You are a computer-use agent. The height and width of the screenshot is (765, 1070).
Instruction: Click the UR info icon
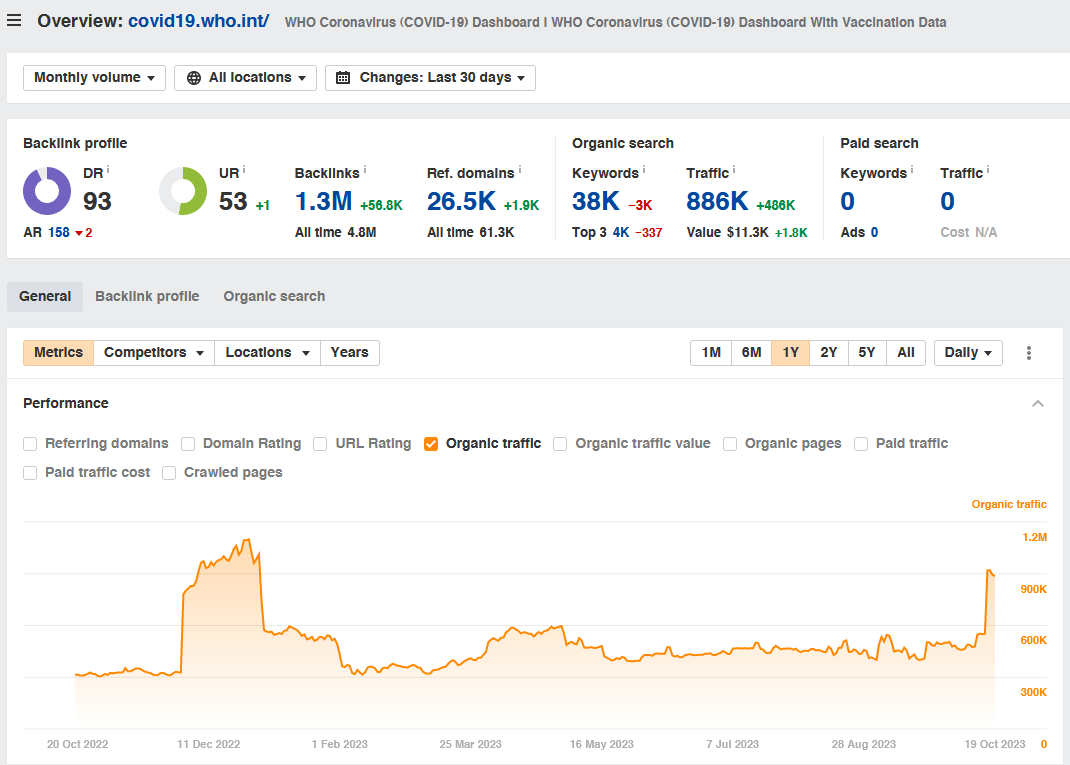click(244, 169)
